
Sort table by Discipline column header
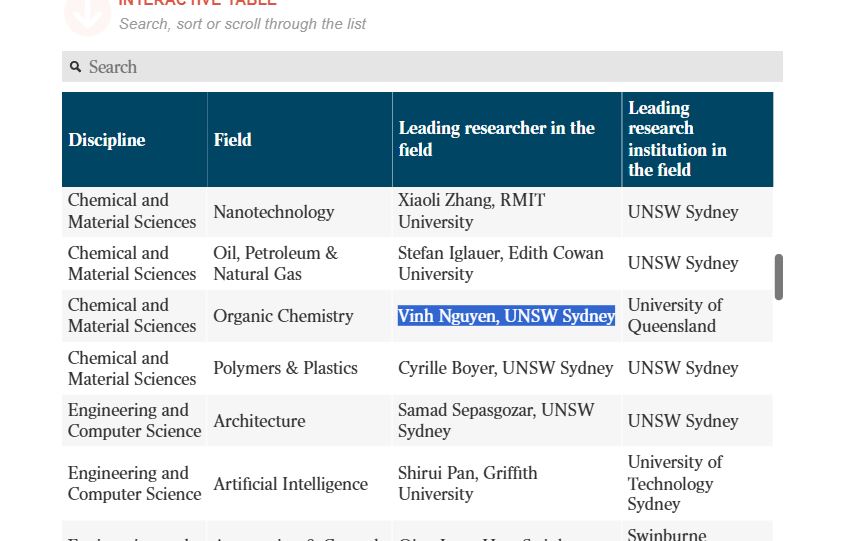click(107, 140)
